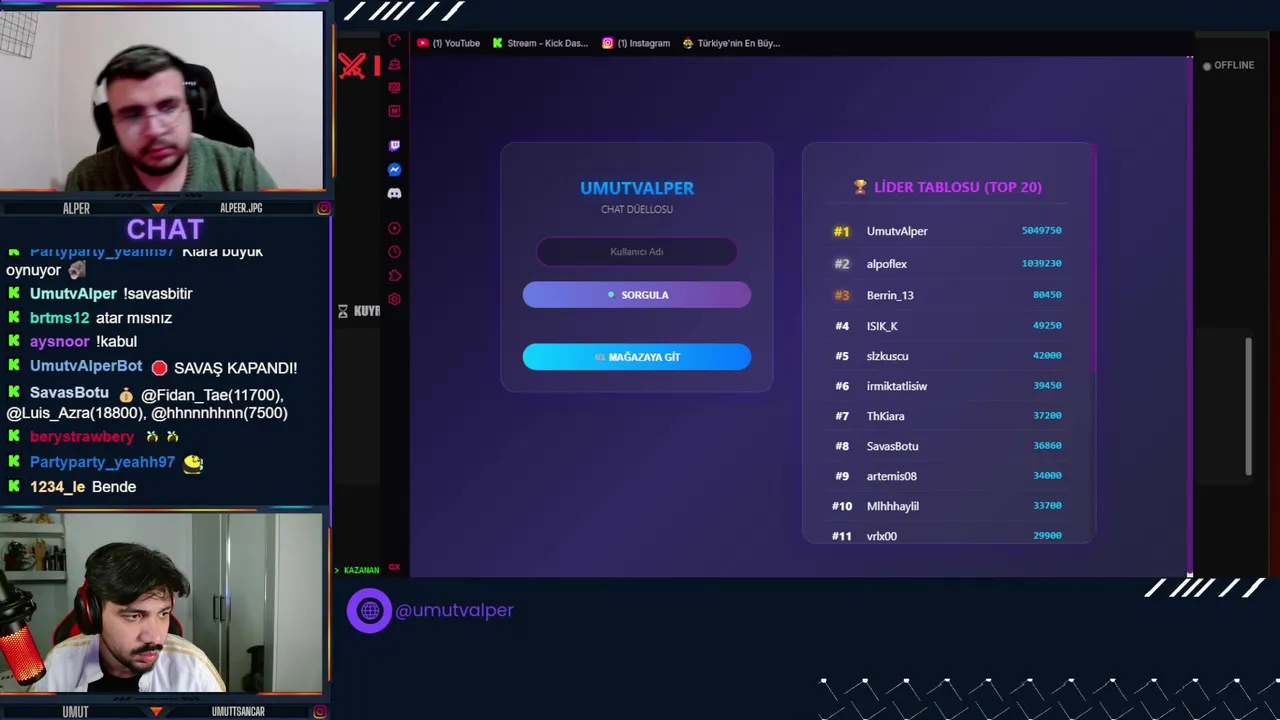Image resolution: width=1280 pixels, height=720 pixels.
Task: Click the SORGULA button
Action: [x=637, y=295]
